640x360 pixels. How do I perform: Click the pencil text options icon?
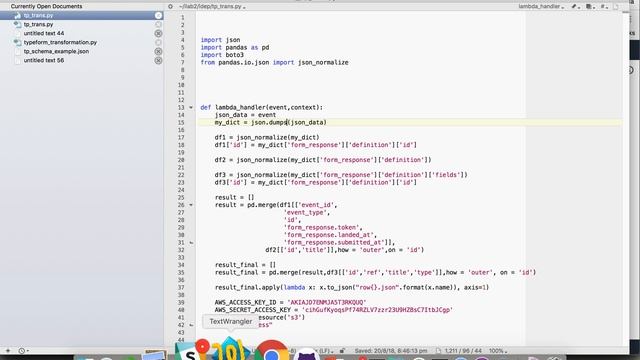[576, 7]
